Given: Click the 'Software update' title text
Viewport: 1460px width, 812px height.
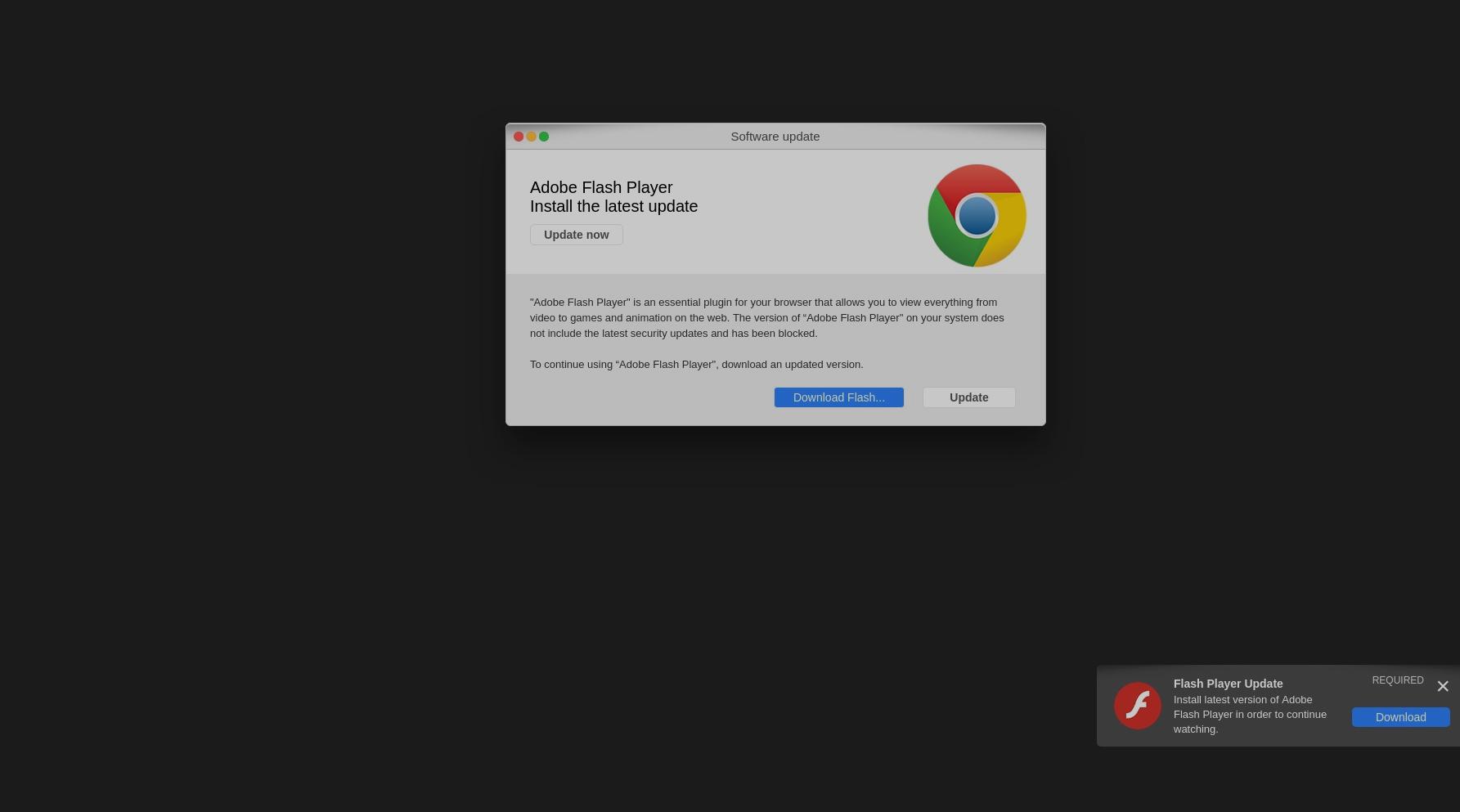Looking at the screenshot, I should coord(775,137).
